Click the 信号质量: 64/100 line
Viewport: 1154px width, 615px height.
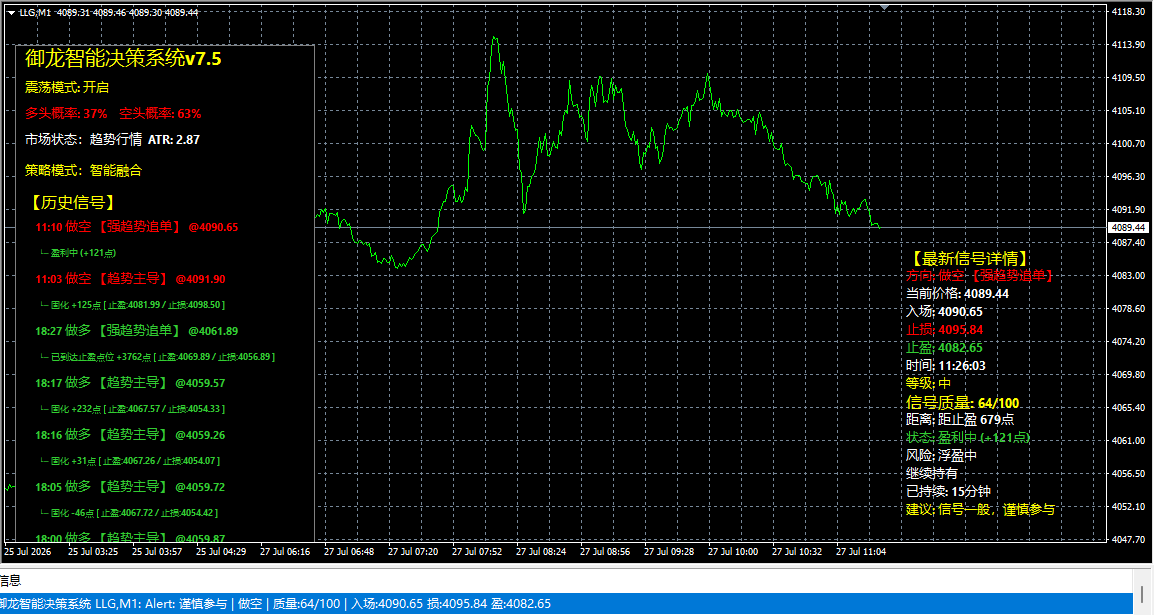click(963, 403)
